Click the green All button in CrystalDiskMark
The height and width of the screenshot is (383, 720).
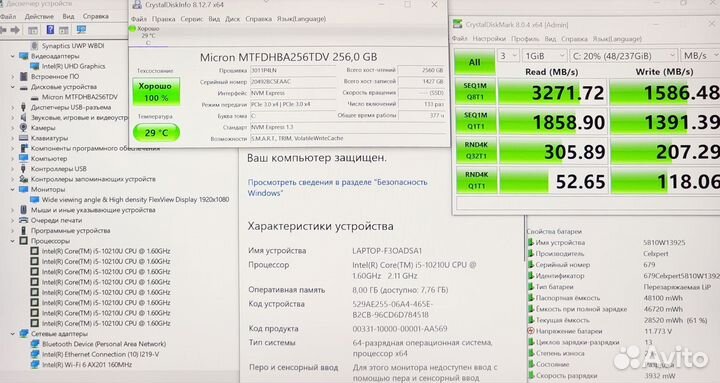[x=475, y=62]
